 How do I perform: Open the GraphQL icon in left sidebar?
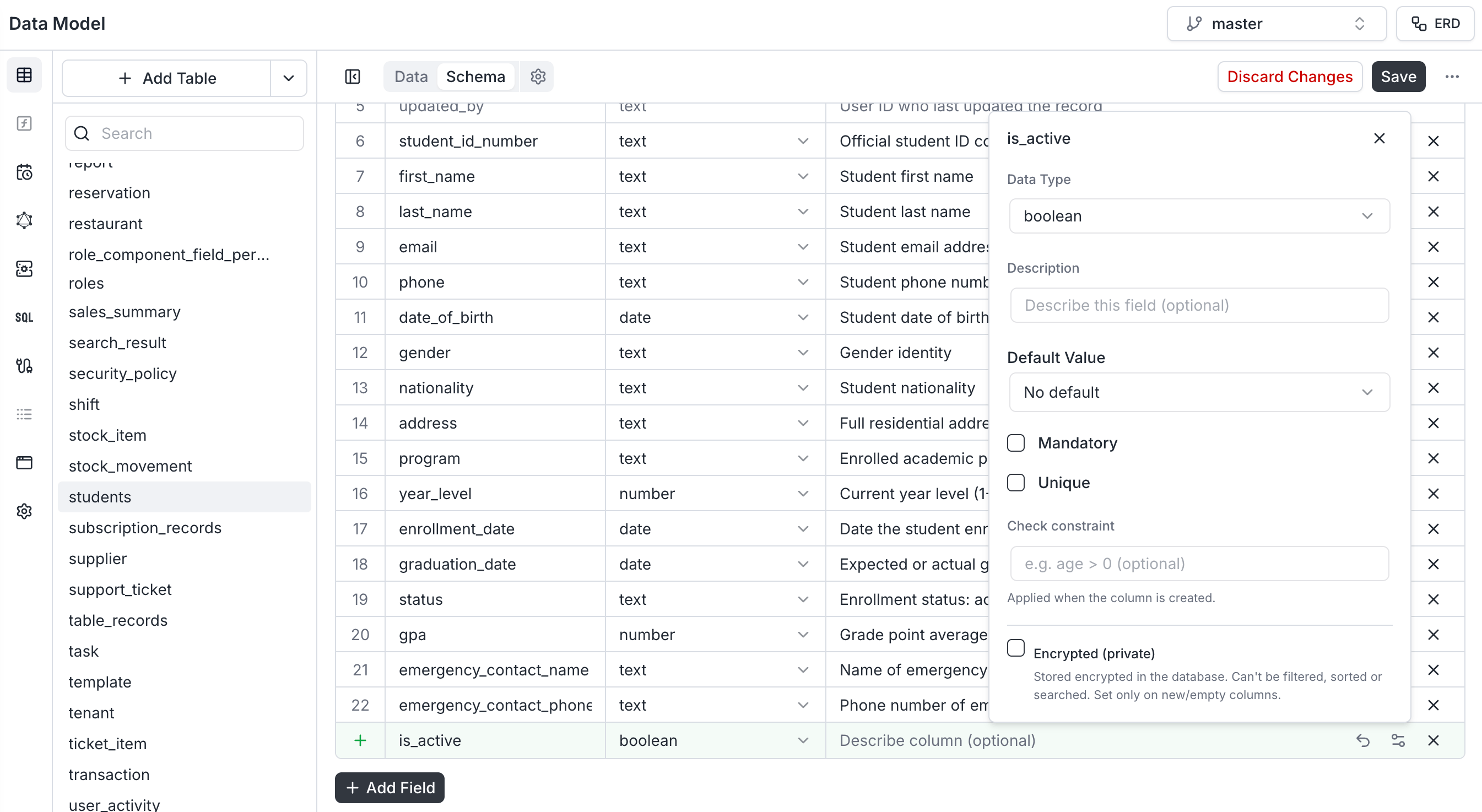(x=24, y=220)
